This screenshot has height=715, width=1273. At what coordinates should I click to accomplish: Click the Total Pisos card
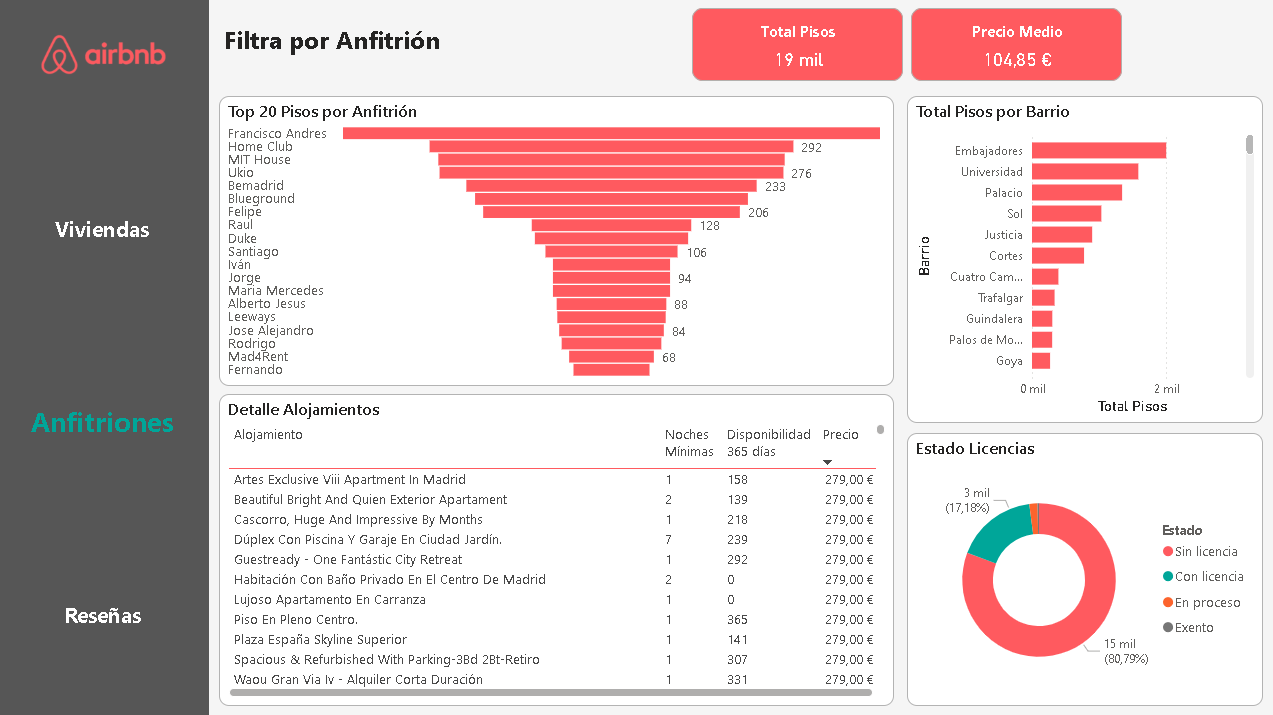click(797, 45)
